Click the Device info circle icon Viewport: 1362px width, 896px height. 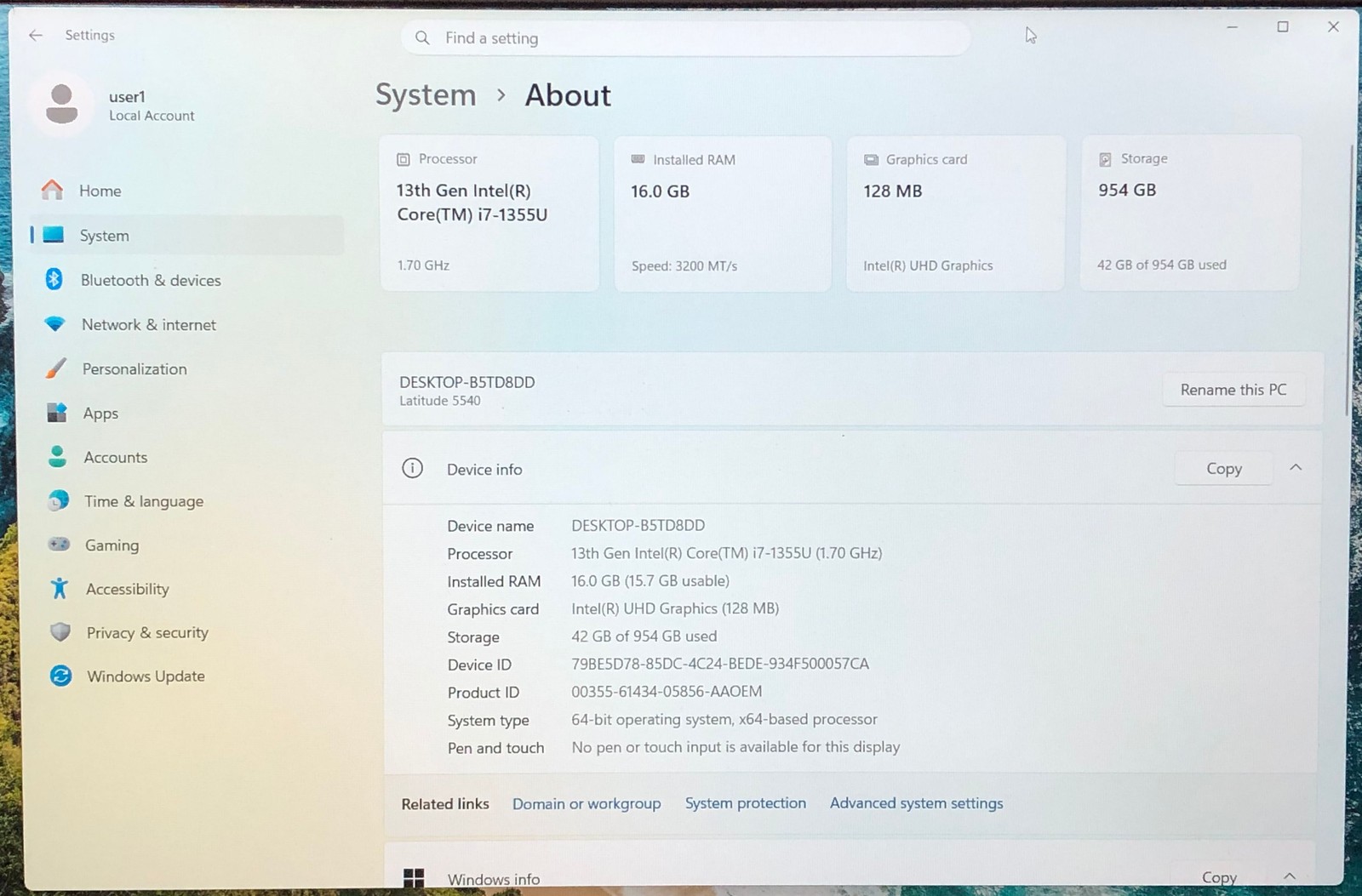(x=412, y=468)
